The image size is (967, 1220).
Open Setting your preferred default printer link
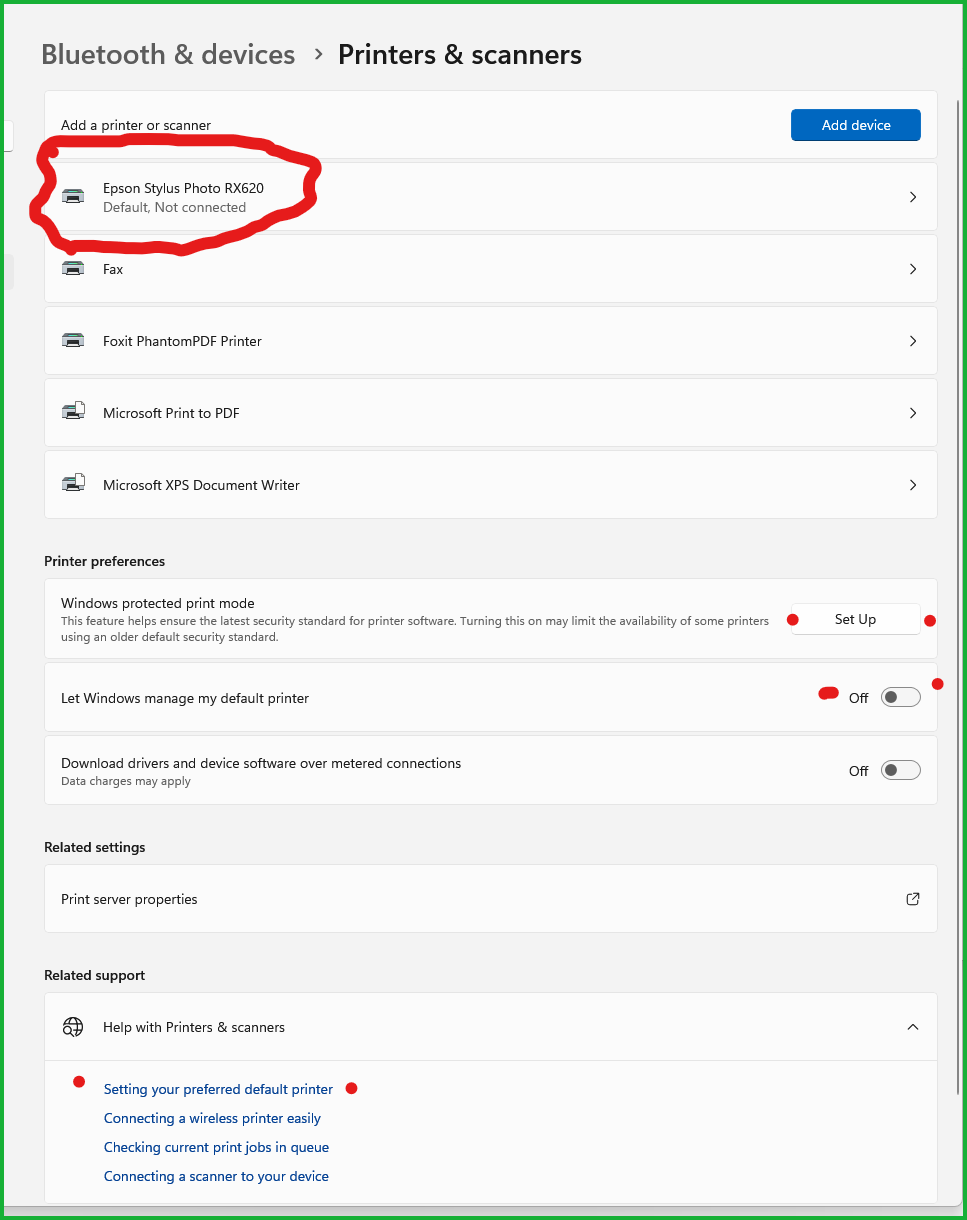[x=218, y=1089]
